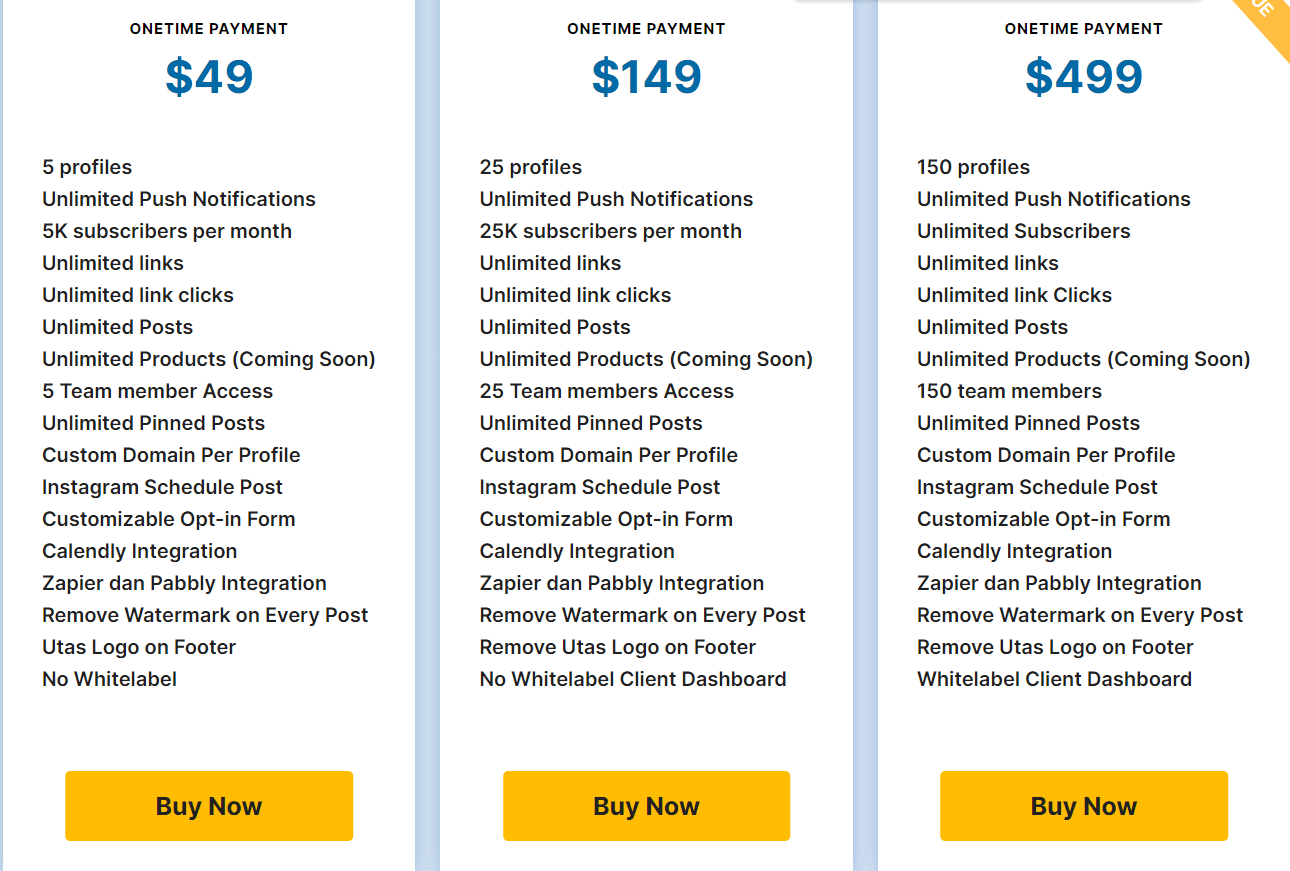Screen dimensions: 1290x871
Task: Click Buy Now for the $499 plan
Action: tap(1083, 805)
